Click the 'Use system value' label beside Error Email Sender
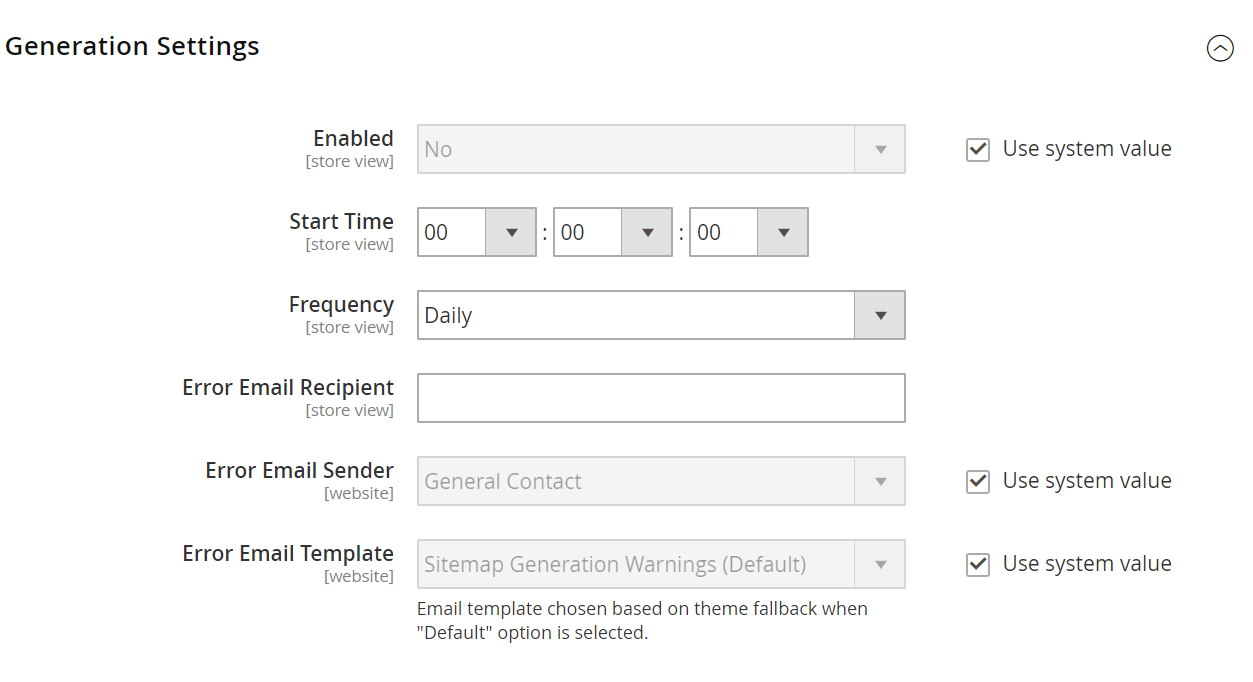Image resolution: width=1253 pixels, height=682 pixels. pos(1087,481)
